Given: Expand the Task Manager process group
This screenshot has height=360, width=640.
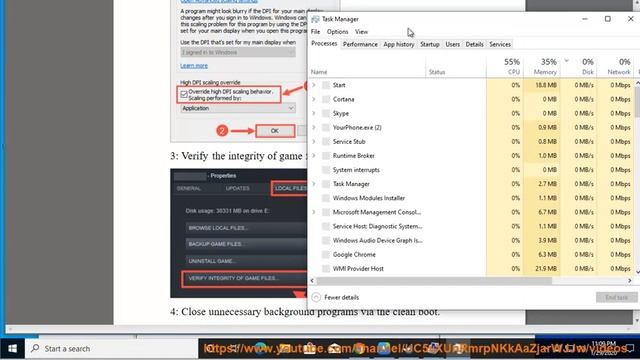Looking at the screenshot, I should point(314,184).
